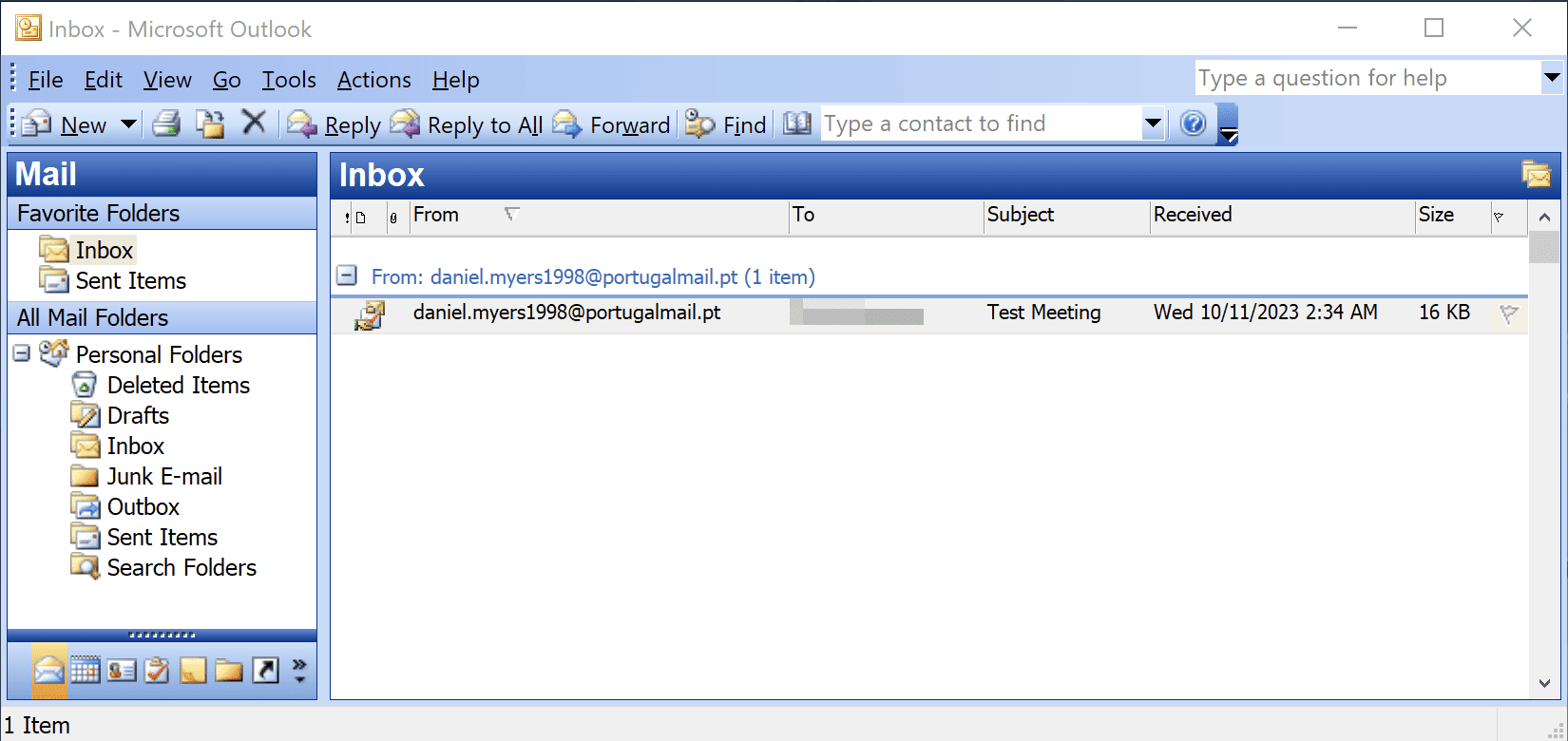Image resolution: width=1568 pixels, height=741 pixels.
Task: Click the Print icon in the toolbar
Action: [x=167, y=123]
